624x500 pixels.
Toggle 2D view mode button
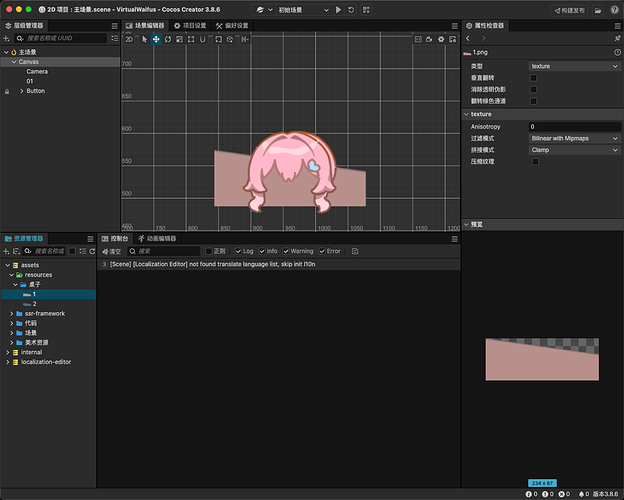pos(129,39)
